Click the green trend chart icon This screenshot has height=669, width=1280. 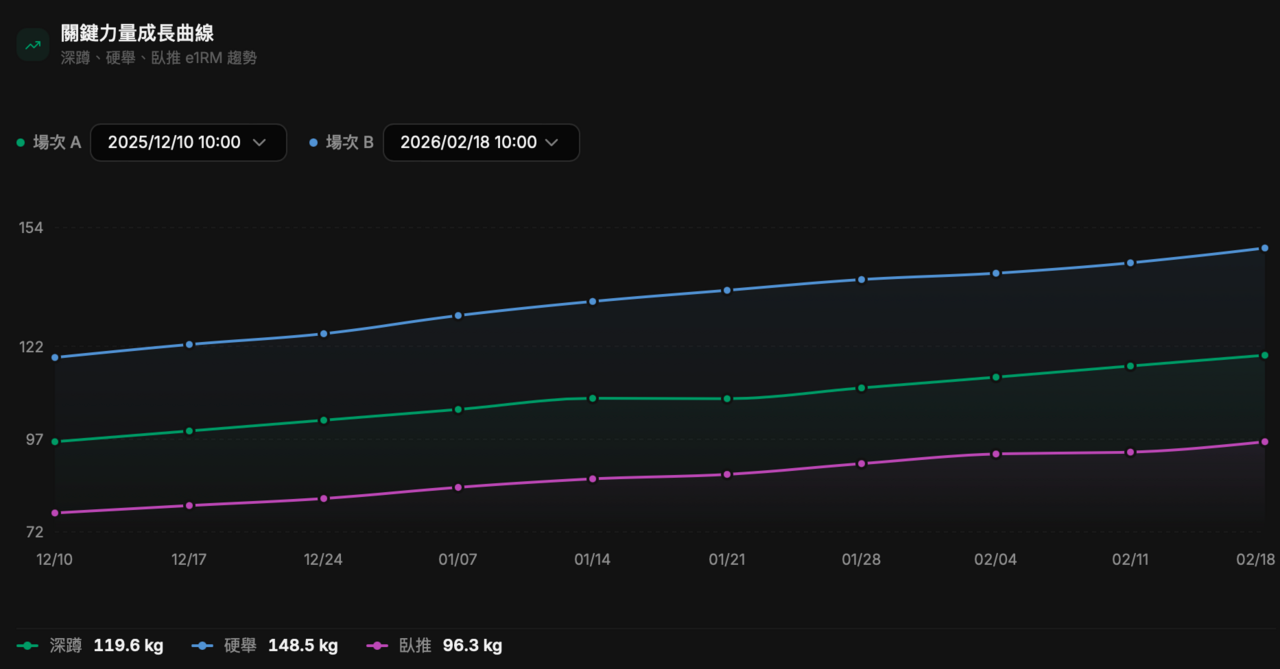(33, 45)
